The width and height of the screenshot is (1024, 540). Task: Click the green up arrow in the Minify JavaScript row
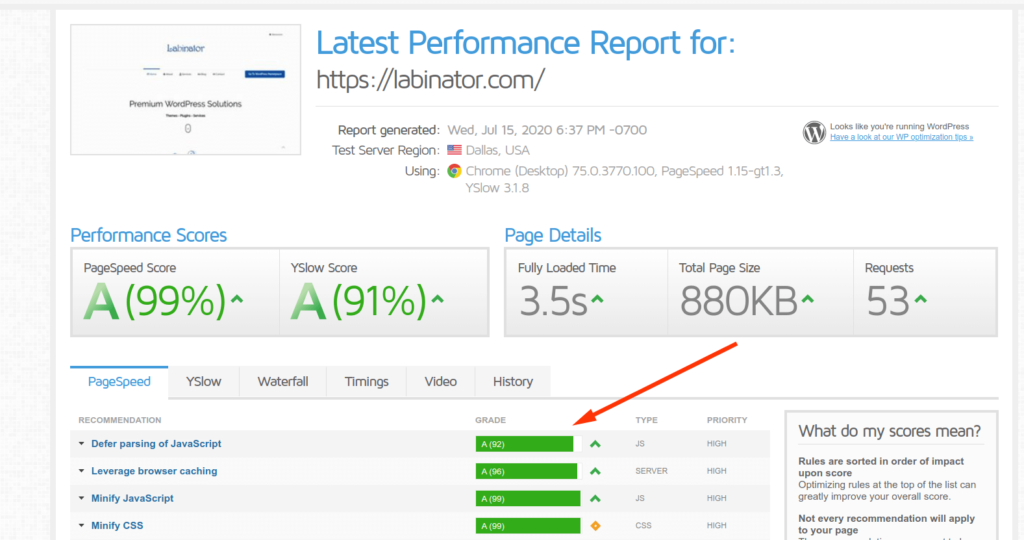pyautogui.click(x=595, y=499)
